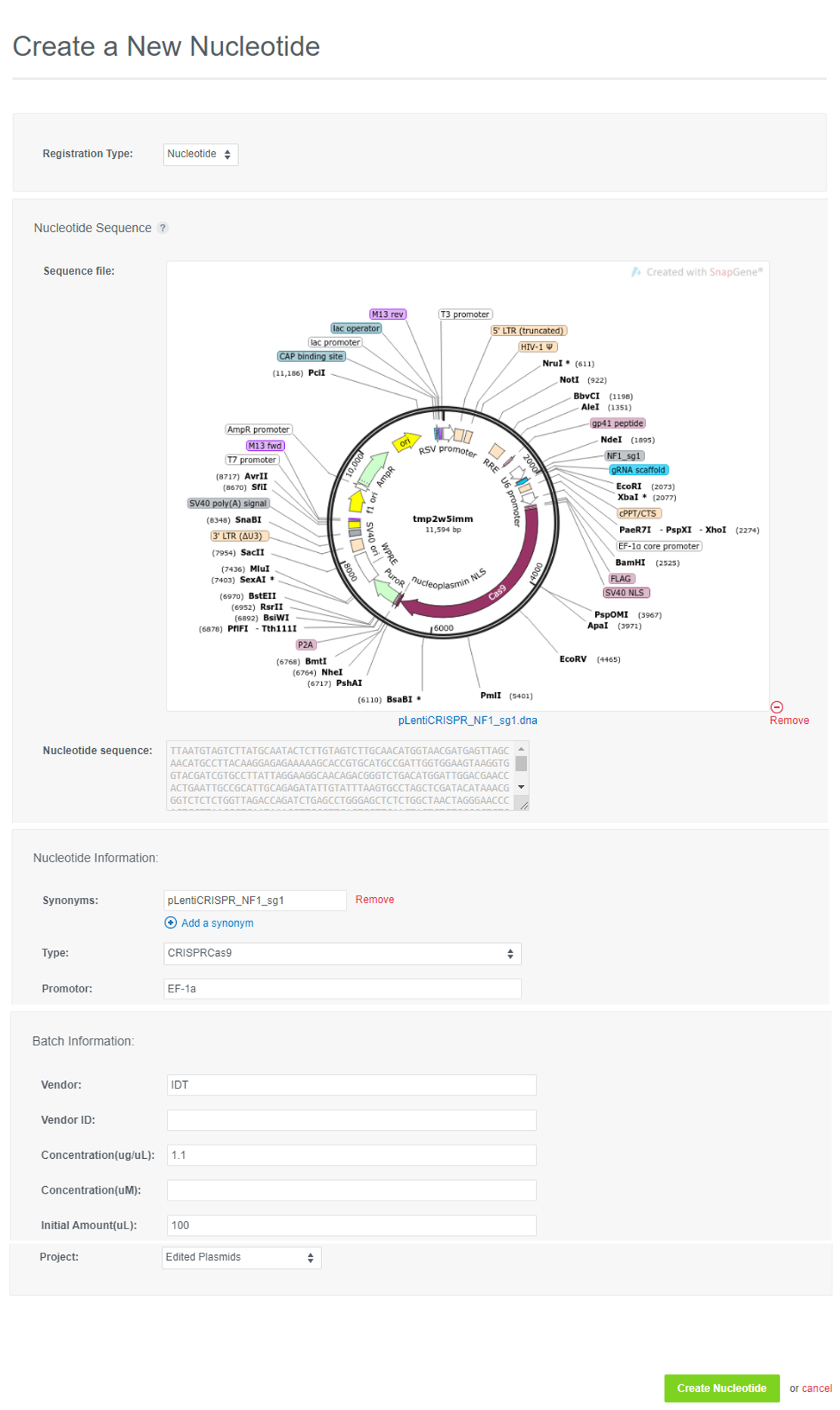Click the AmpR arrow on the plasmid map
Screen dimensions: 840x1410
point(373,471)
